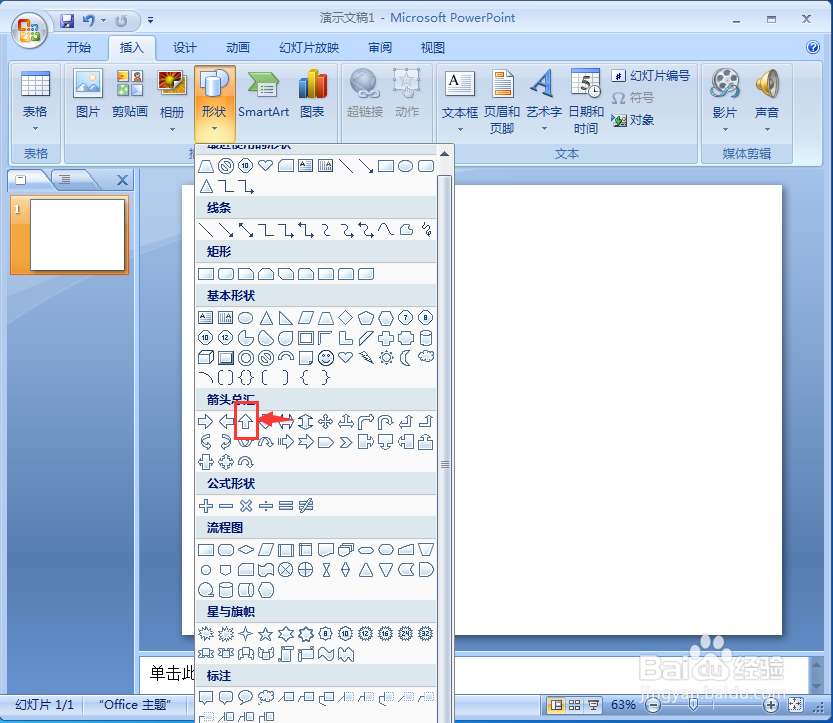The height and width of the screenshot is (723, 833).
Task: Pick the oval callout in 标注
Action: coord(245,696)
